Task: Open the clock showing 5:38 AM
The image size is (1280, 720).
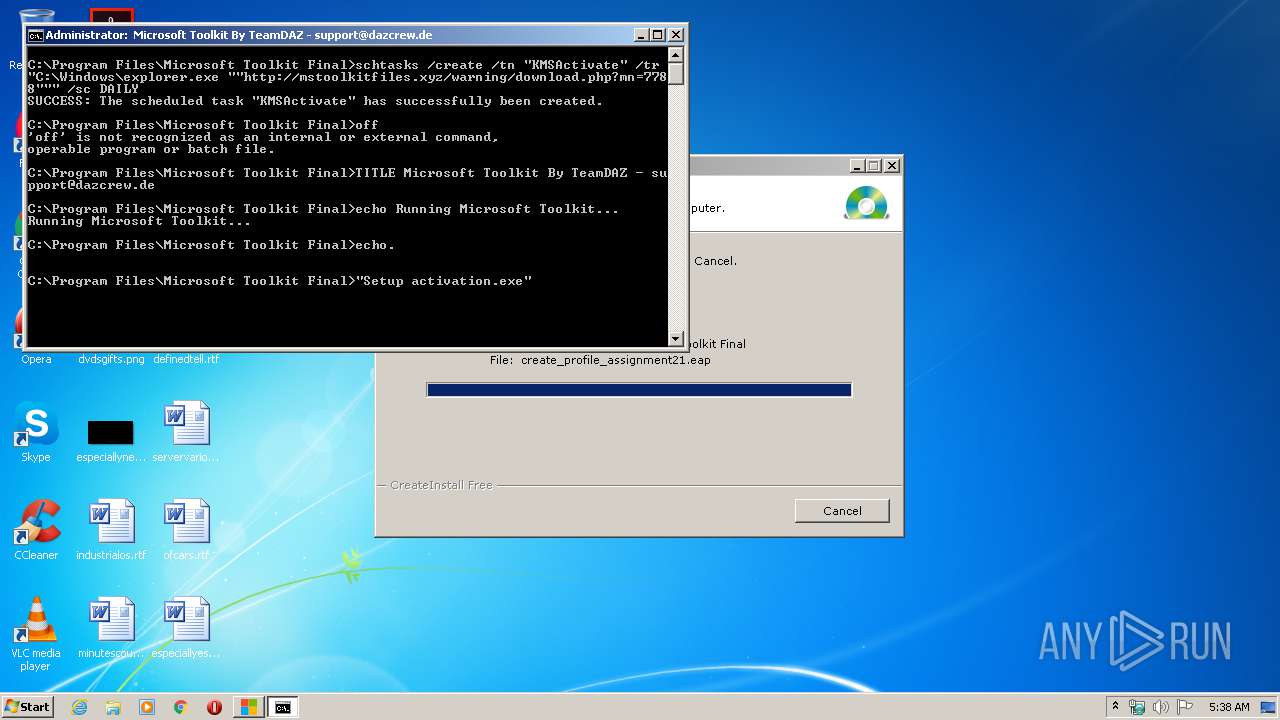Action: tap(1229, 707)
